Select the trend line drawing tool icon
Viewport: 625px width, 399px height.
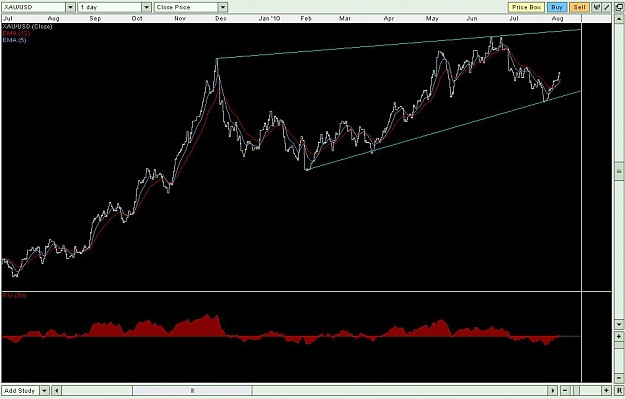click(x=607, y=7)
